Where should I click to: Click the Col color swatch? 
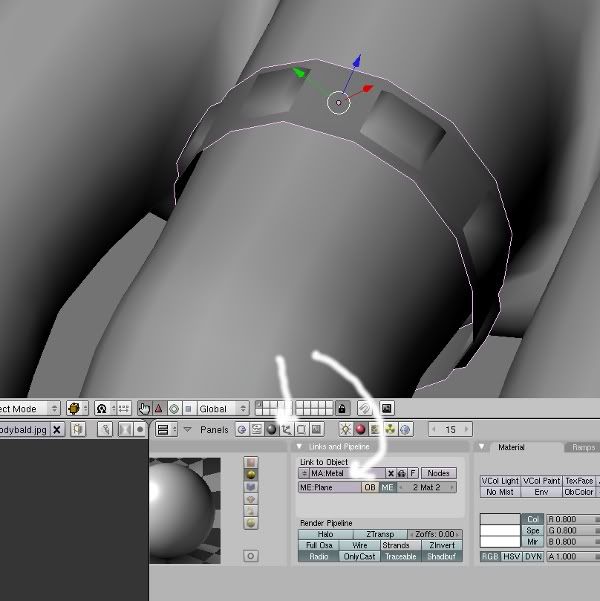click(500, 519)
